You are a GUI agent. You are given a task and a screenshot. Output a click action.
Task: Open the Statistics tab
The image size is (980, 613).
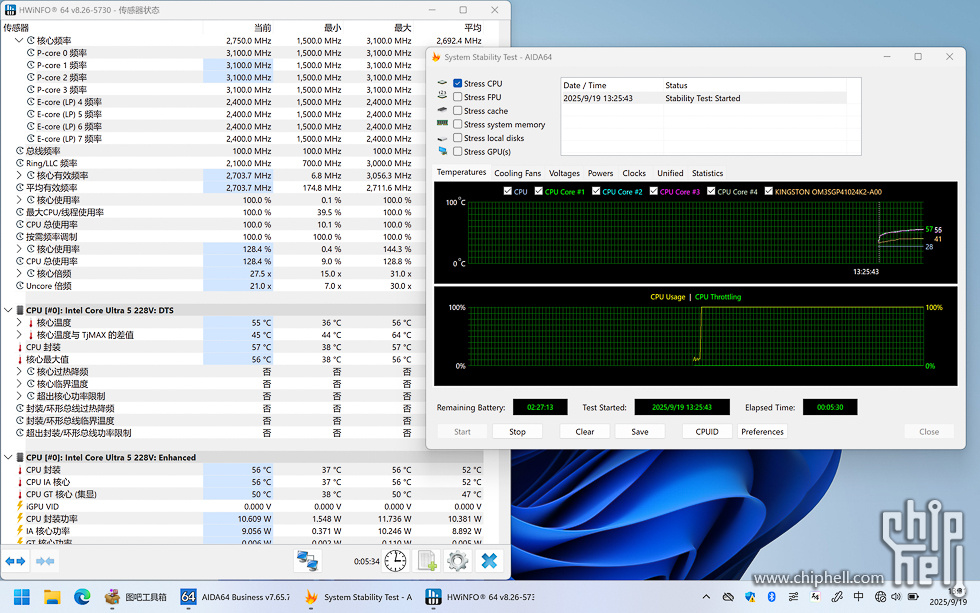[x=708, y=173]
